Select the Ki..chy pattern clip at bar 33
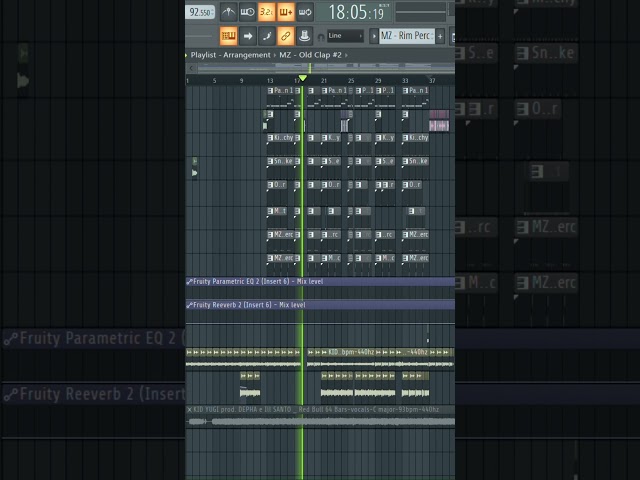 click(415, 144)
